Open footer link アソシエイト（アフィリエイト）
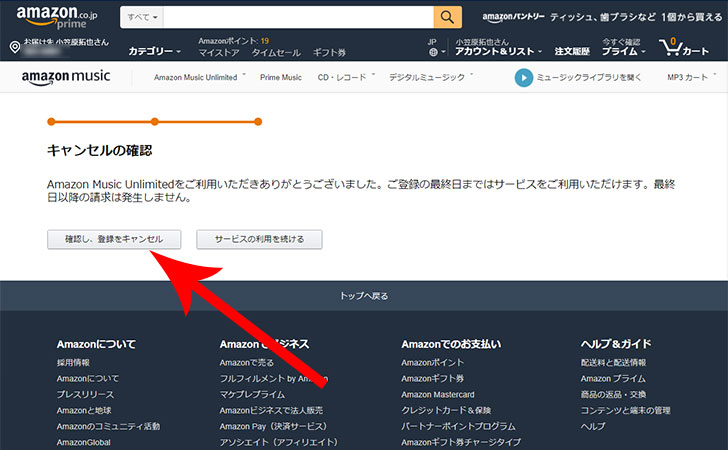This screenshot has width=728, height=450. (279, 443)
